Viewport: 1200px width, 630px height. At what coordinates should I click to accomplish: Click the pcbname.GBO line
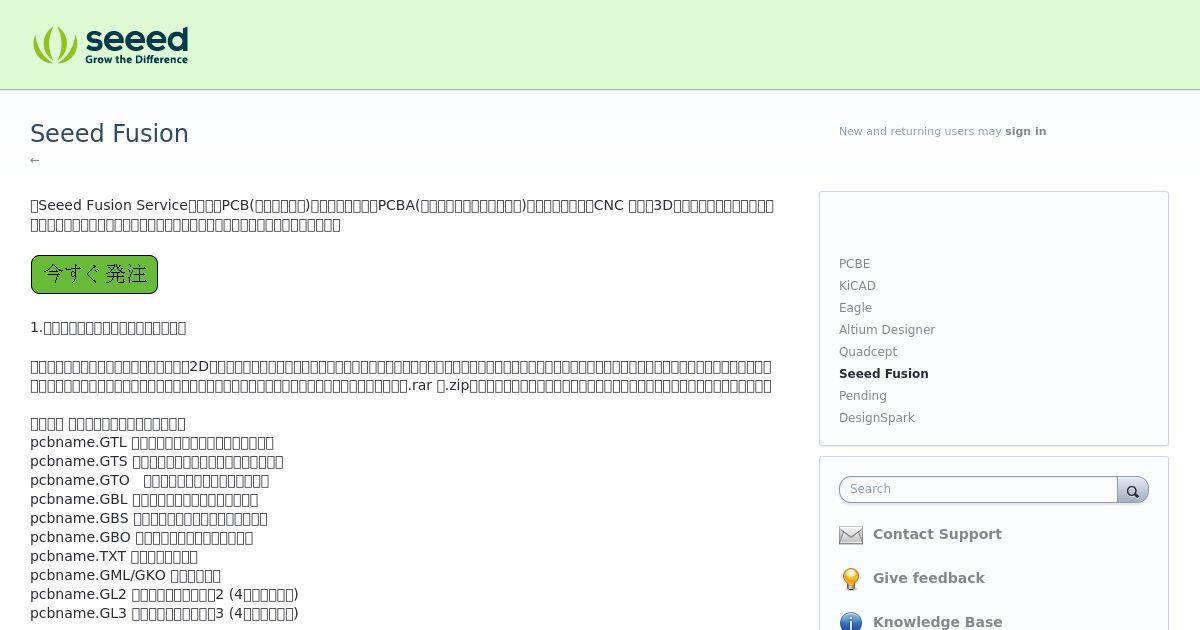141,538
